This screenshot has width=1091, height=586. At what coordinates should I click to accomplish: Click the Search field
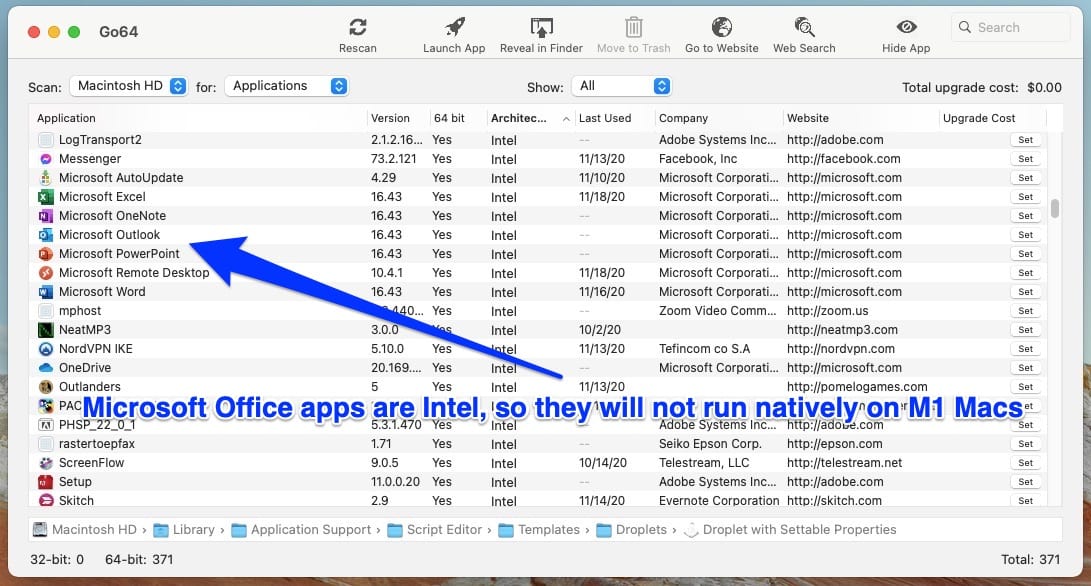coord(1010,27)
